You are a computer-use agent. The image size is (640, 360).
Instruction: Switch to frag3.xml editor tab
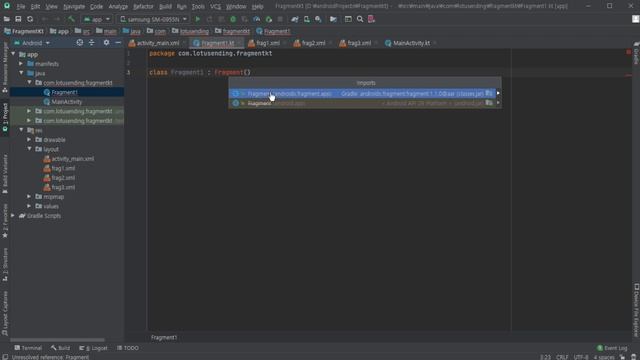[x=358, y=43]
